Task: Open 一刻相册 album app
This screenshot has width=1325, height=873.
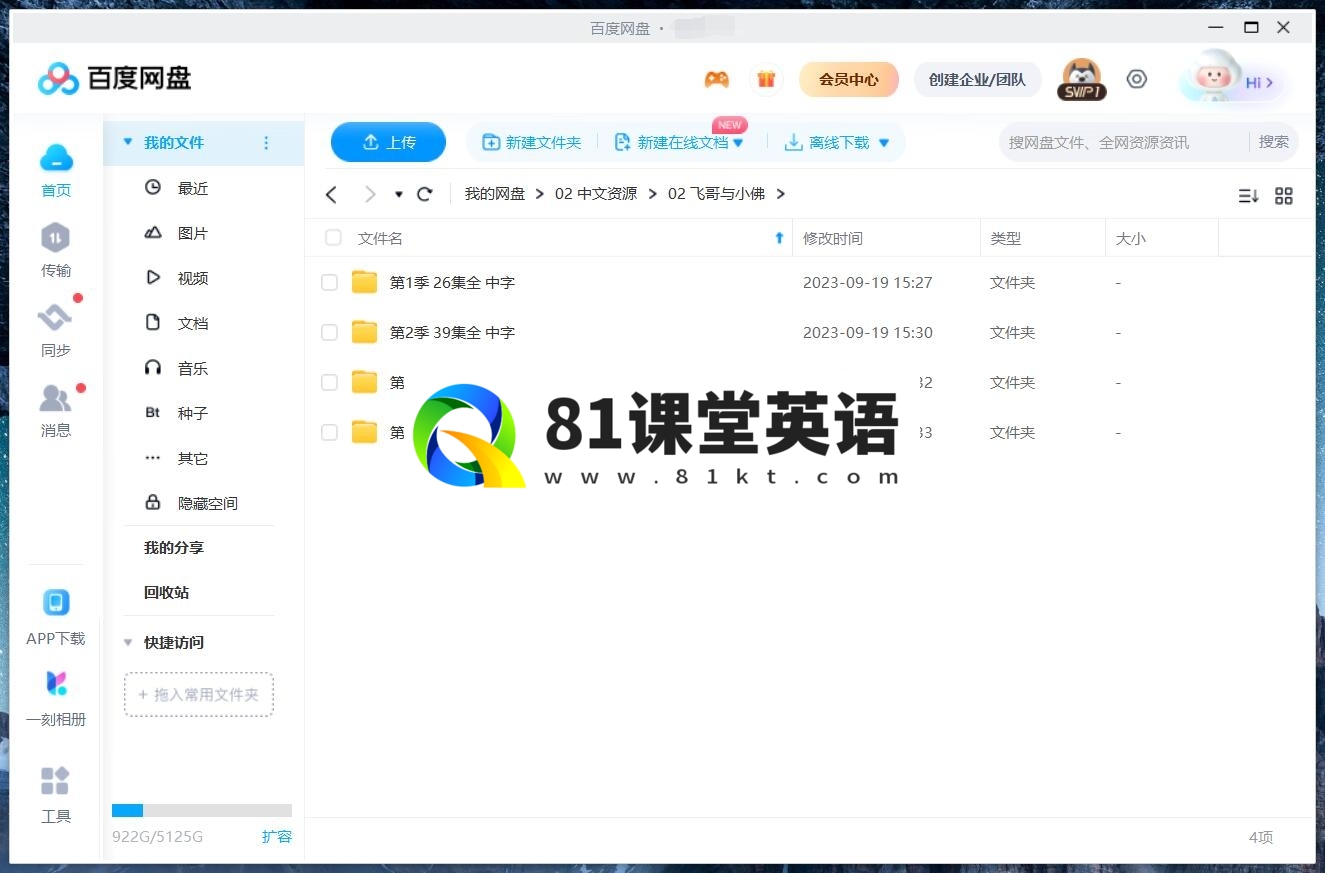Action: point(56,698)
